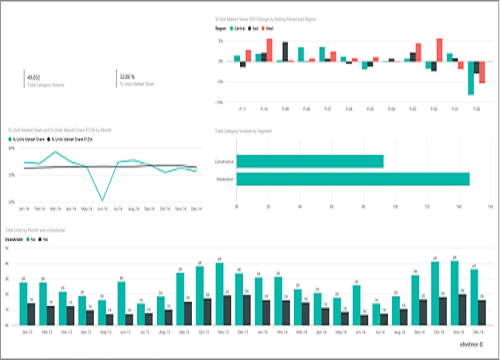Viewport: 500px width, 360px height.
Task: Click the Jun-14 dip point on line chart
Action: click(102, 201)
